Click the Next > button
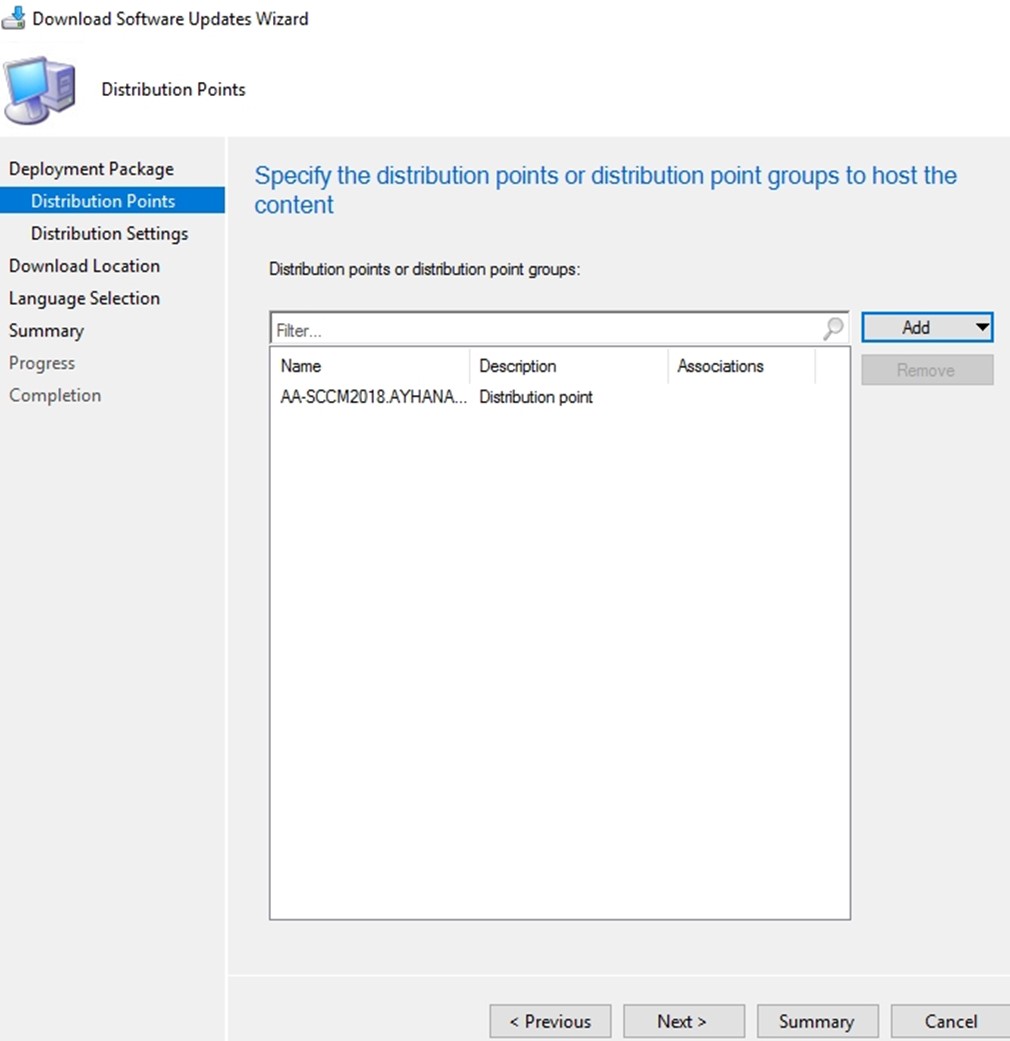1010x1041 pixels. click(x=684, y=1021)
